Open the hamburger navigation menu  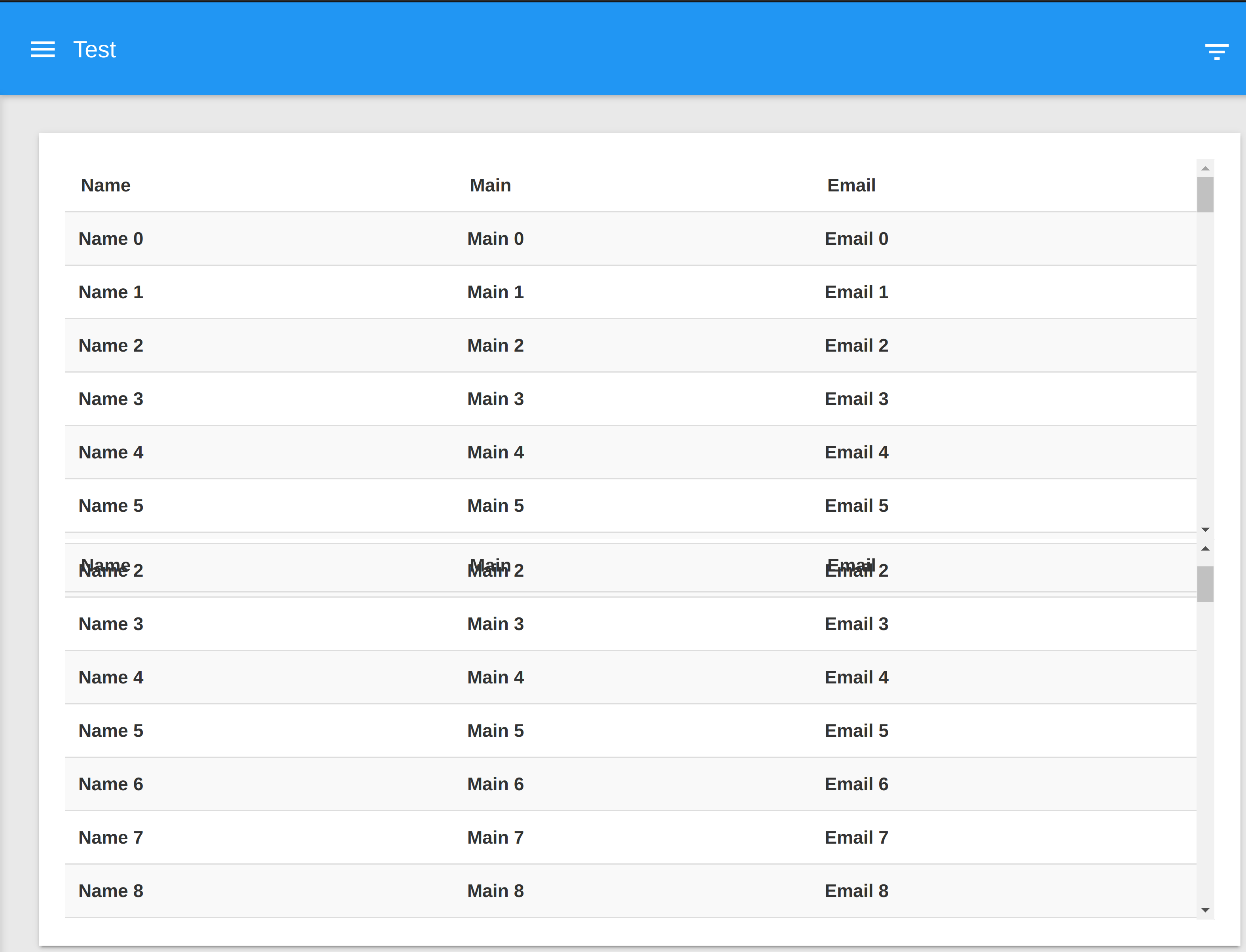(43, 50)
